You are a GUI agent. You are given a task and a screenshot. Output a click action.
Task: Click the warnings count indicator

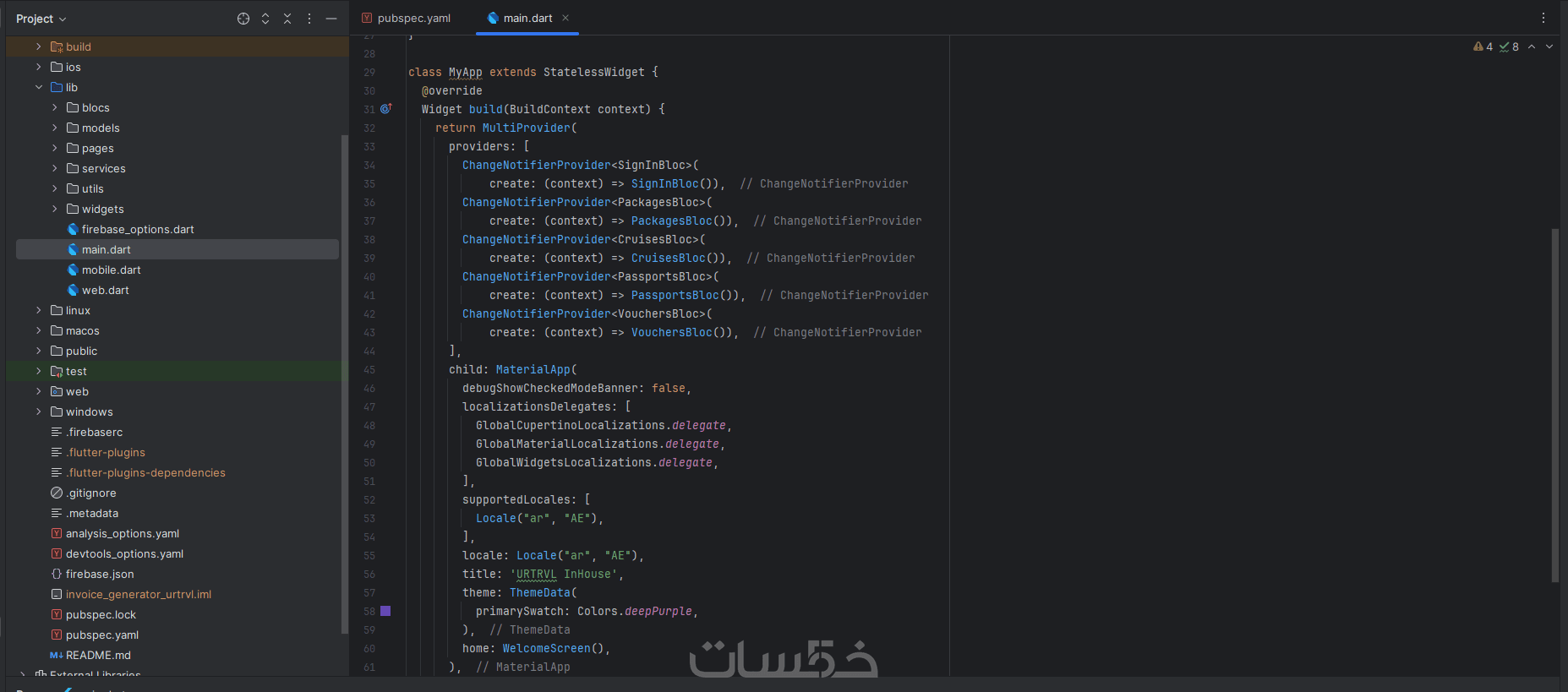point(1483,46)
